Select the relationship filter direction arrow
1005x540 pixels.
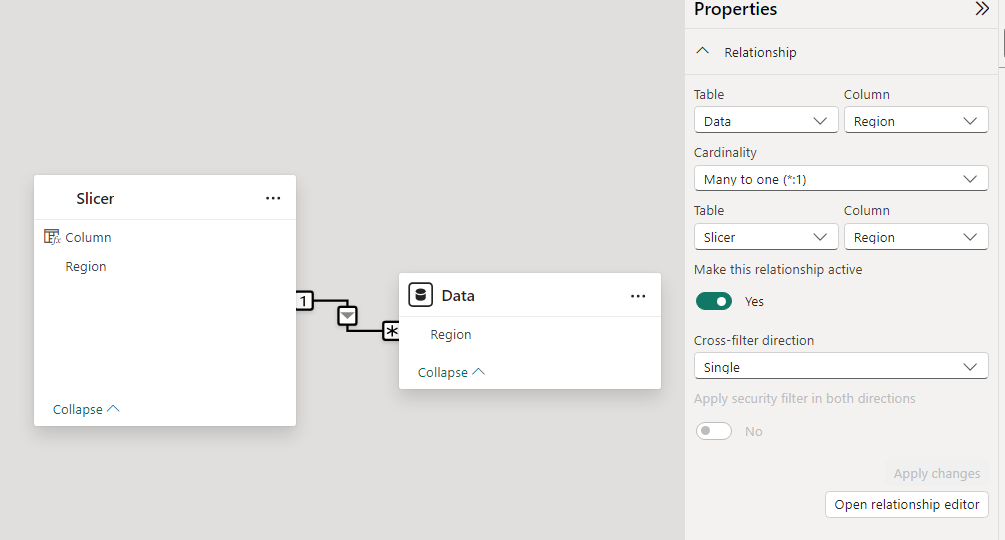347,316
